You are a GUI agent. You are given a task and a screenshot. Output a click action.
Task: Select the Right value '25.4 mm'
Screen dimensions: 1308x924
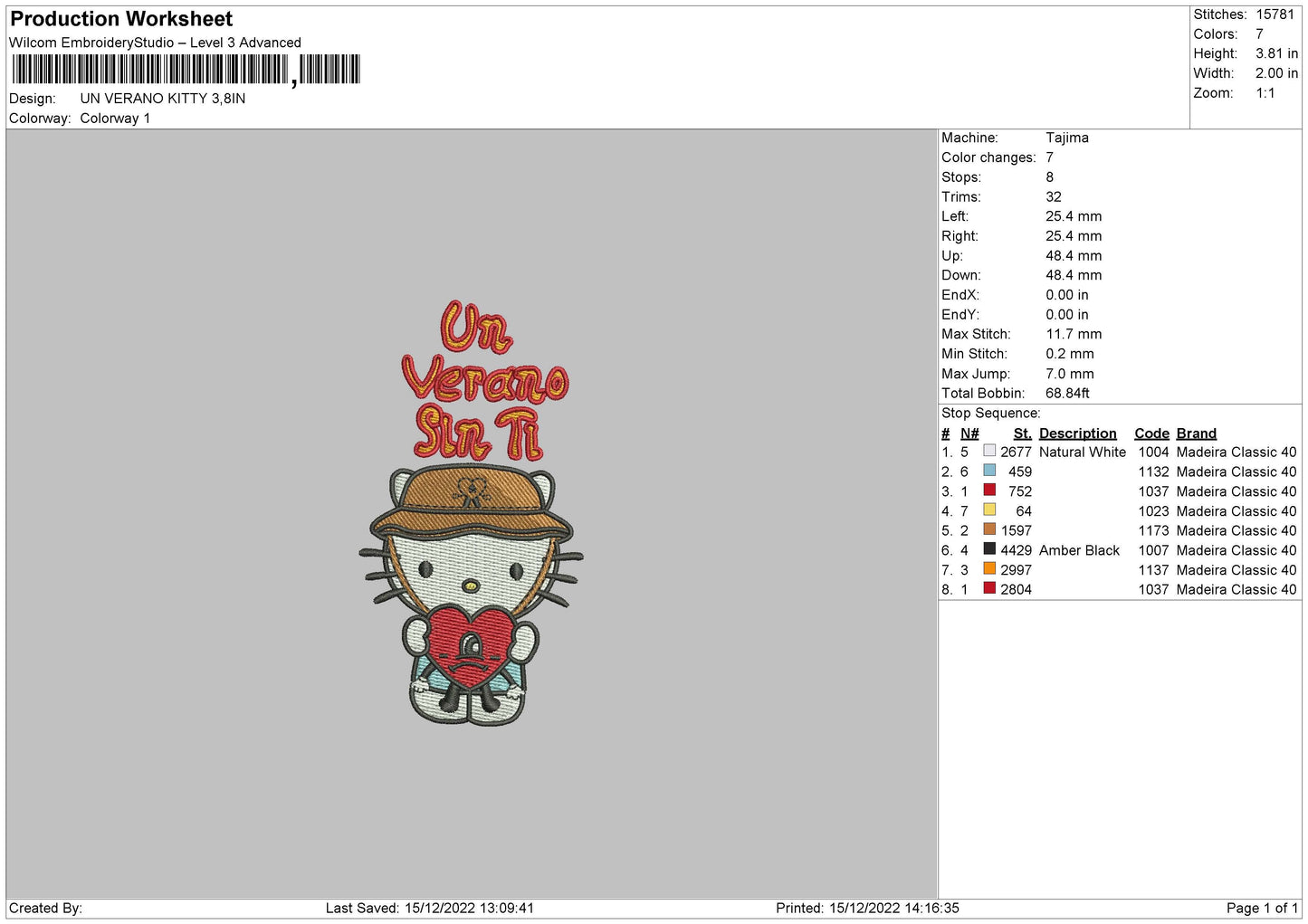click(1074, 236)
